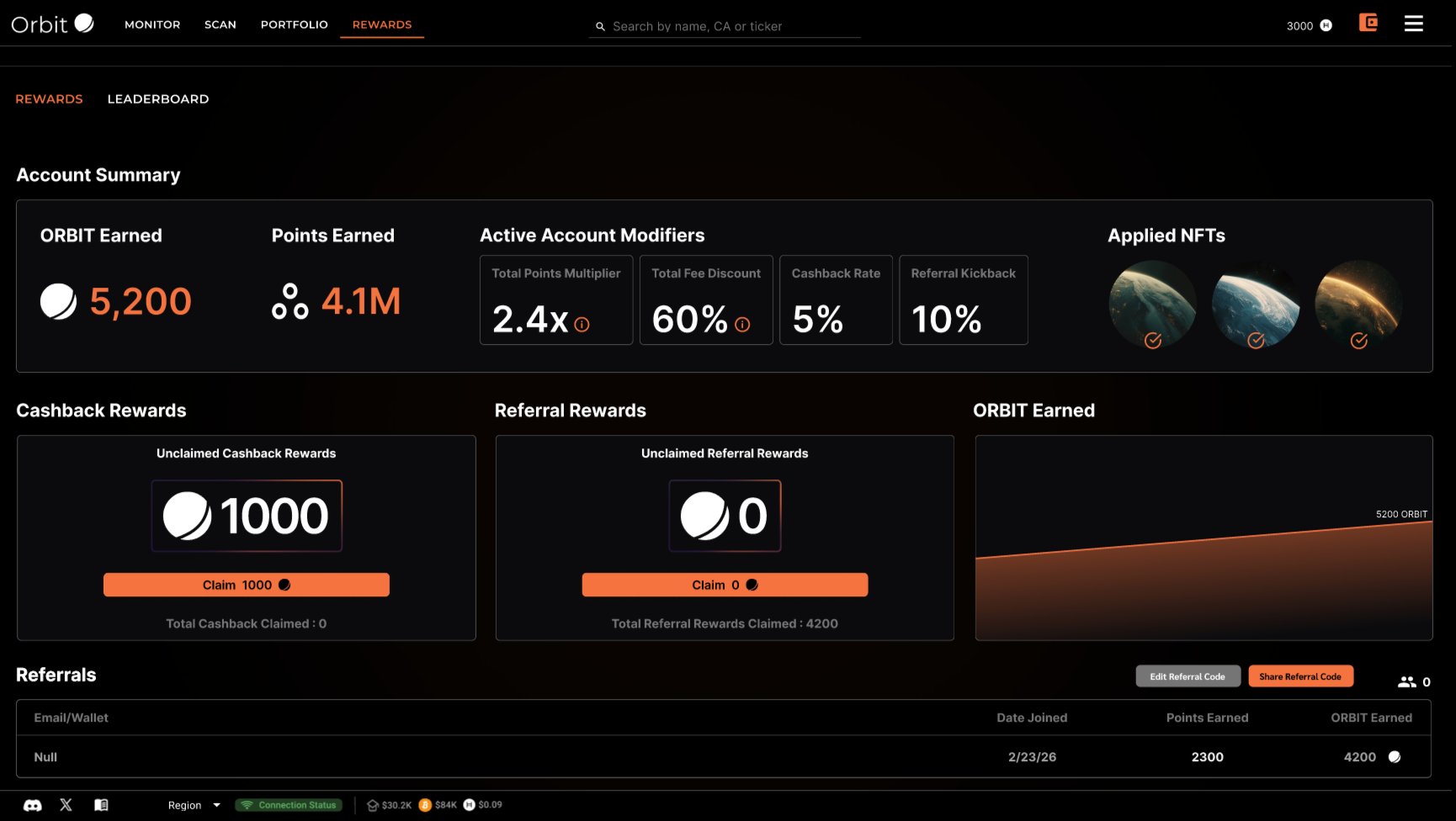Open the Discord link icon
This screenshot has width=1456, height=821.
coord(33,805)
